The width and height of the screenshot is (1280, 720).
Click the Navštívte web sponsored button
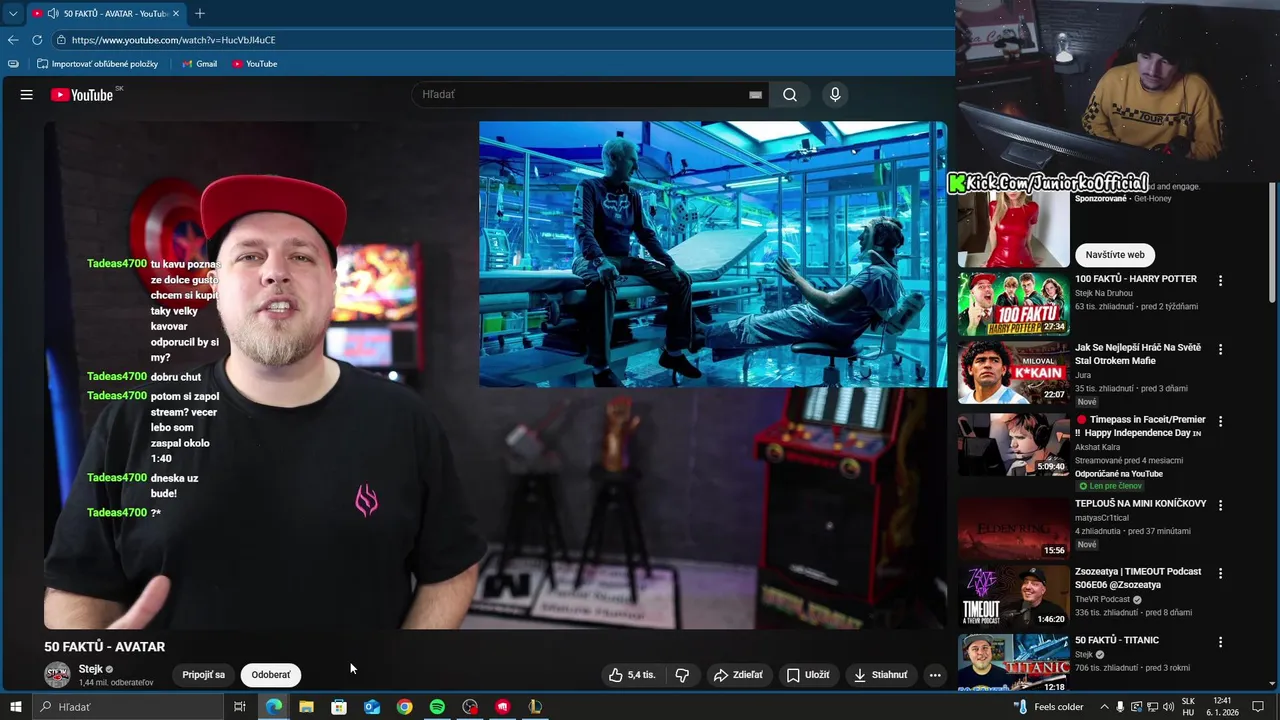point(1115,255)
